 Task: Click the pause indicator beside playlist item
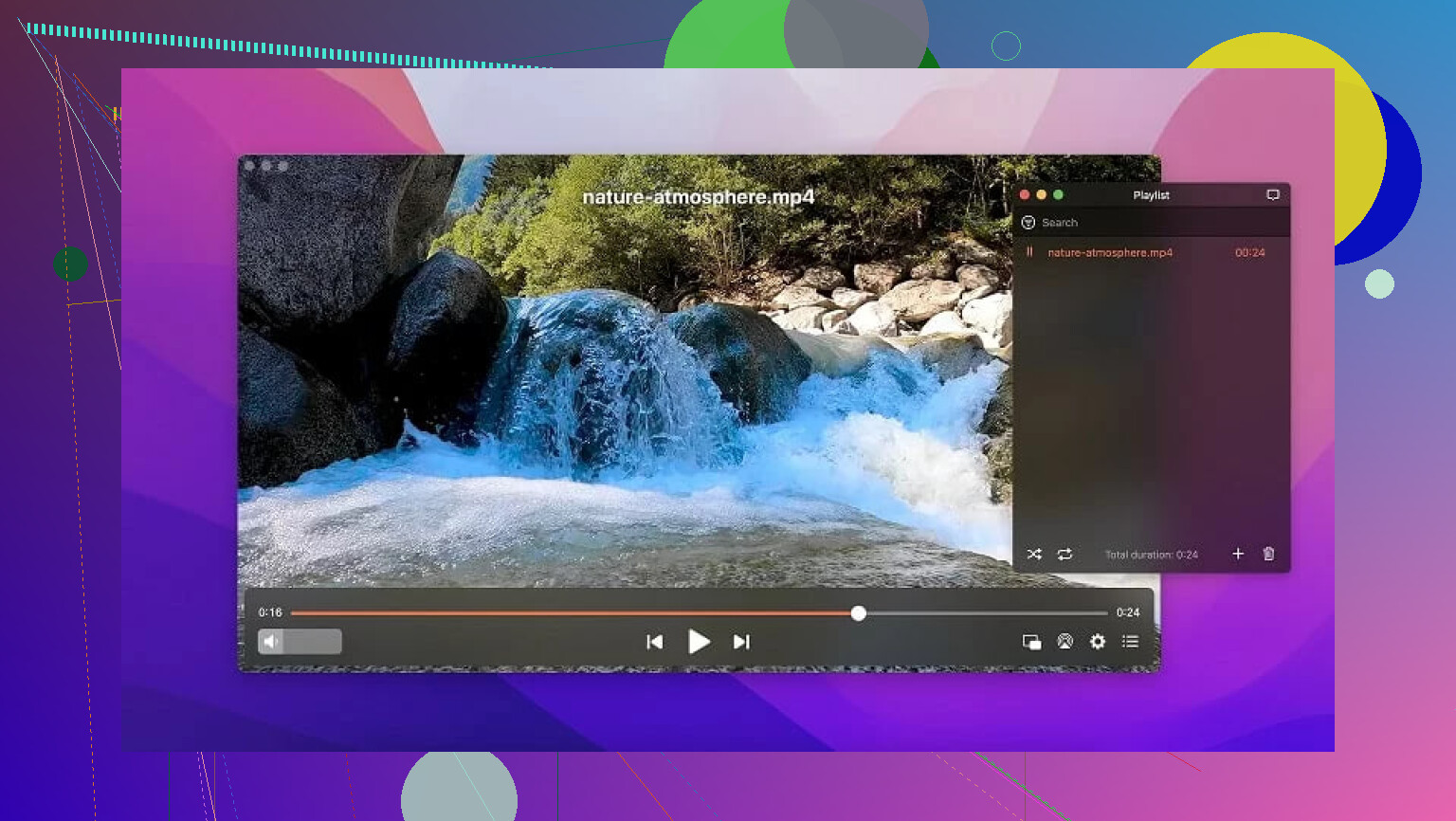(1029, 252)
